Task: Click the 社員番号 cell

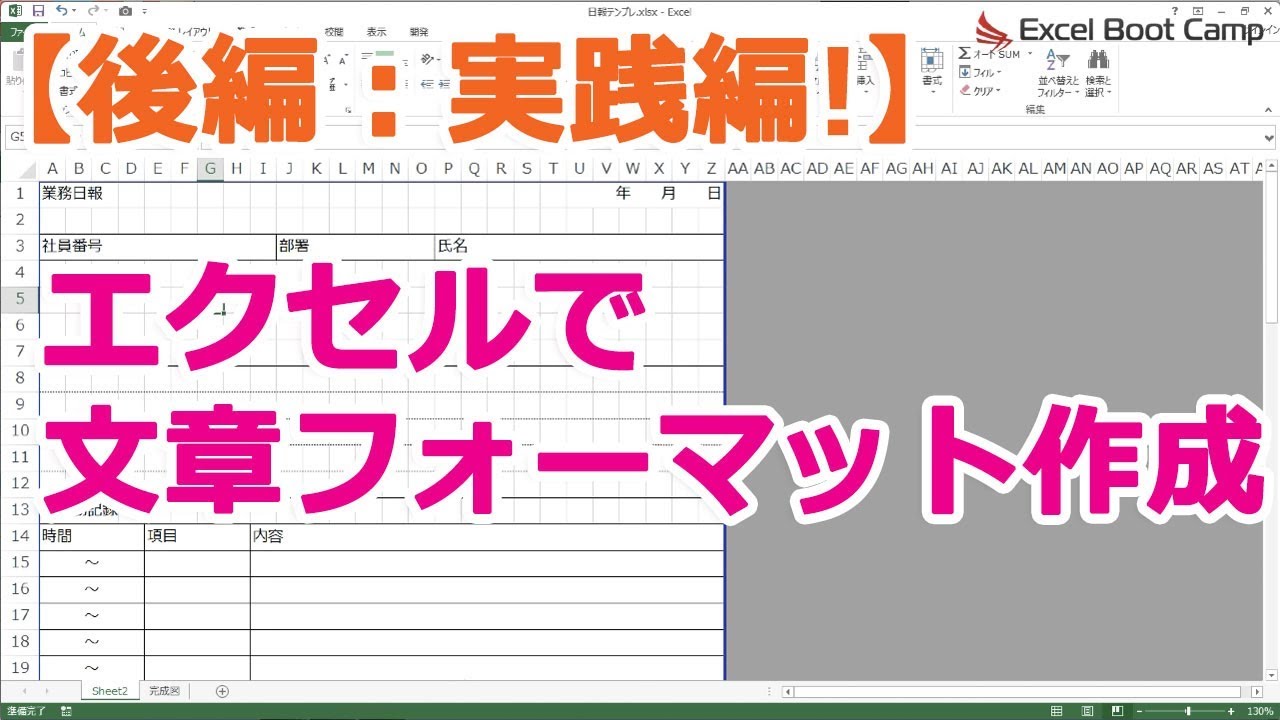Action: (x=158, y=246)
